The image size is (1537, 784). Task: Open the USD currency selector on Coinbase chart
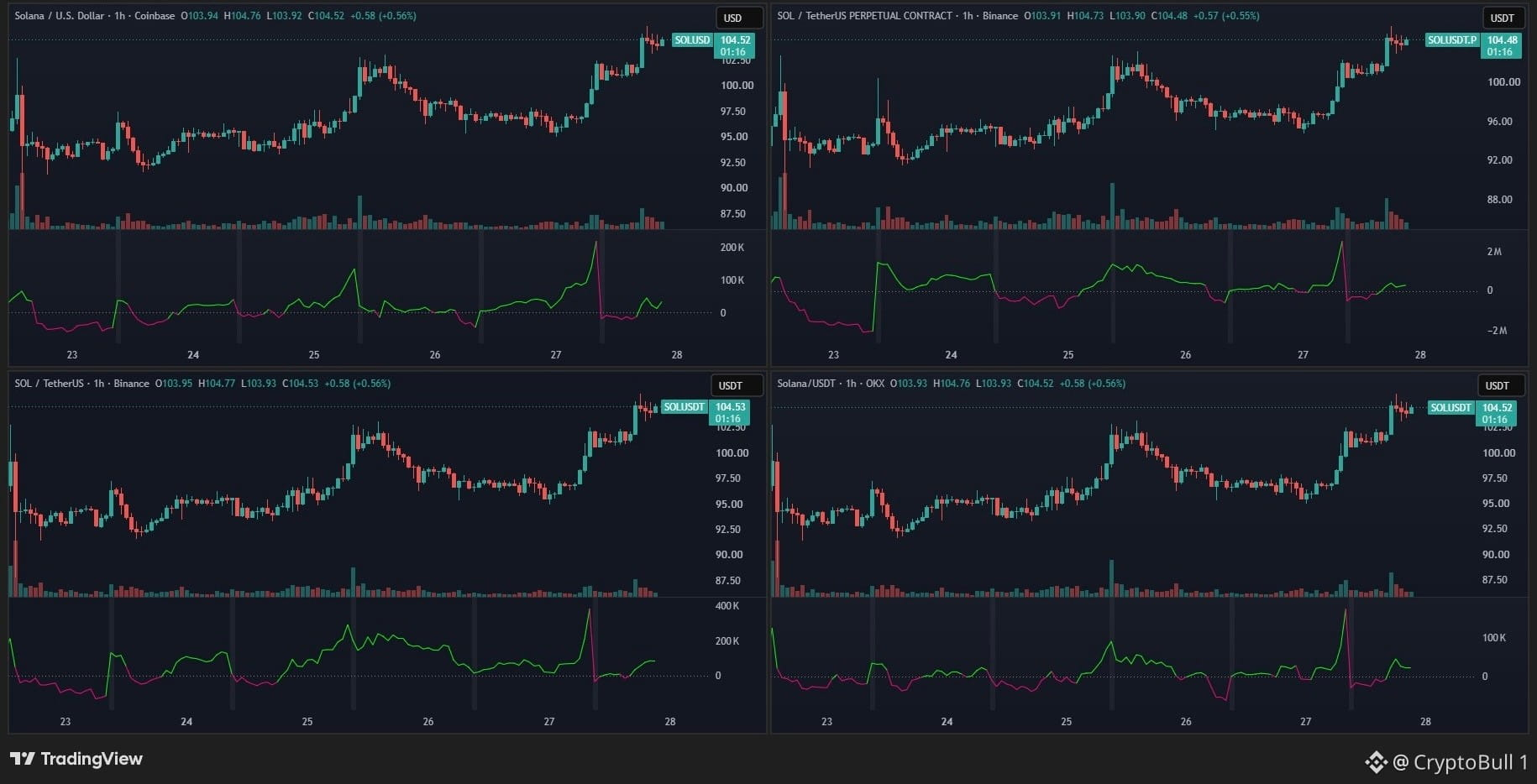click(739, 18)
